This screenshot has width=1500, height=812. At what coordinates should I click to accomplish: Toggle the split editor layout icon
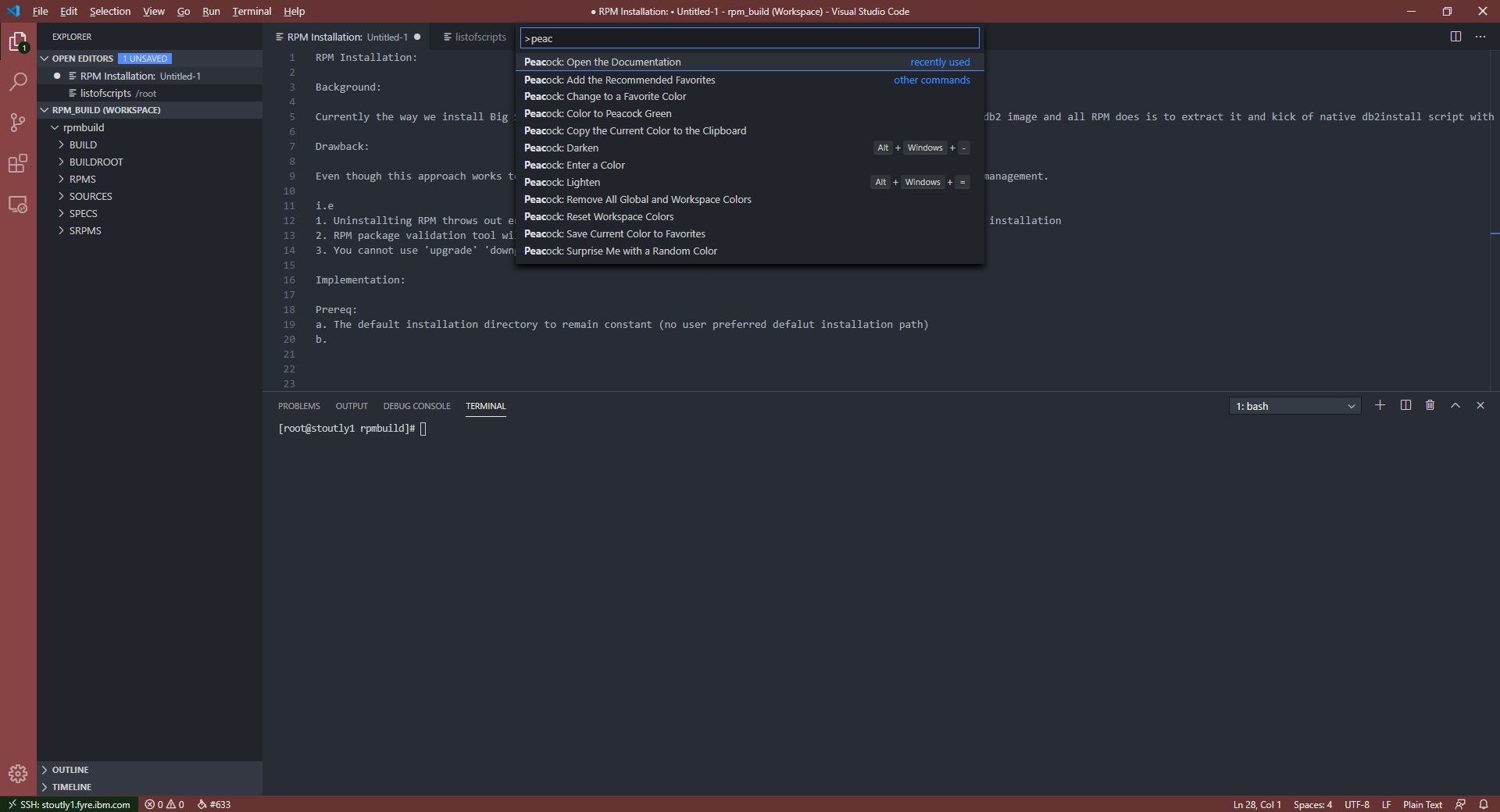click(x=1455, y=37)
